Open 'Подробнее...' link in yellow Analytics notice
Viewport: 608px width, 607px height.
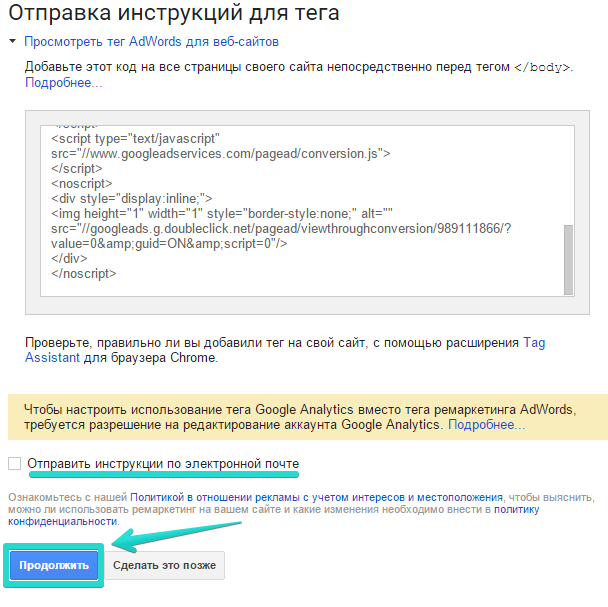point(487,425)
